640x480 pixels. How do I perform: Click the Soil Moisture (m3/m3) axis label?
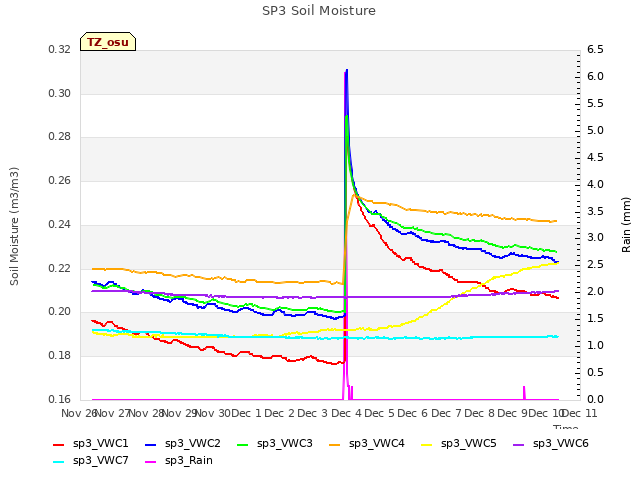(x=14, y=226)
